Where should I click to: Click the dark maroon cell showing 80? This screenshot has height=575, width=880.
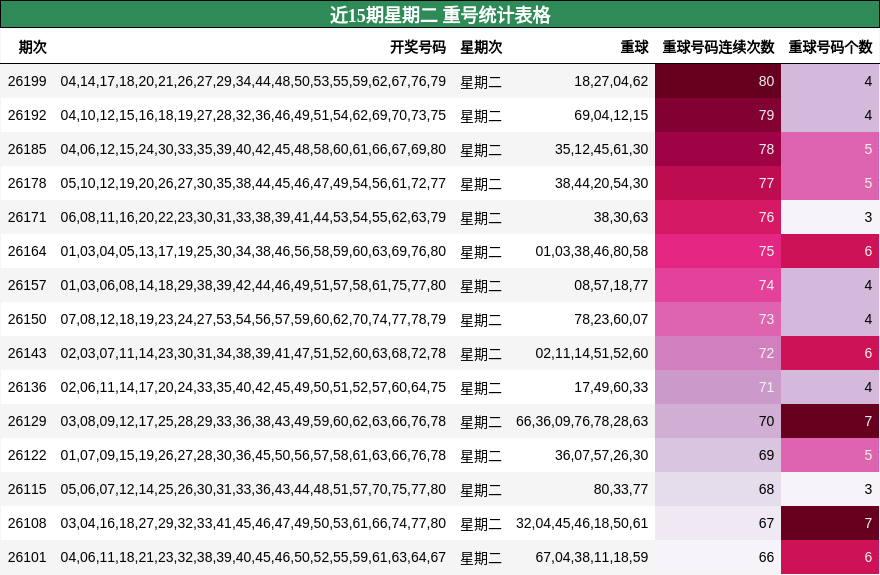pyautogui.click(x=718, y=81)
